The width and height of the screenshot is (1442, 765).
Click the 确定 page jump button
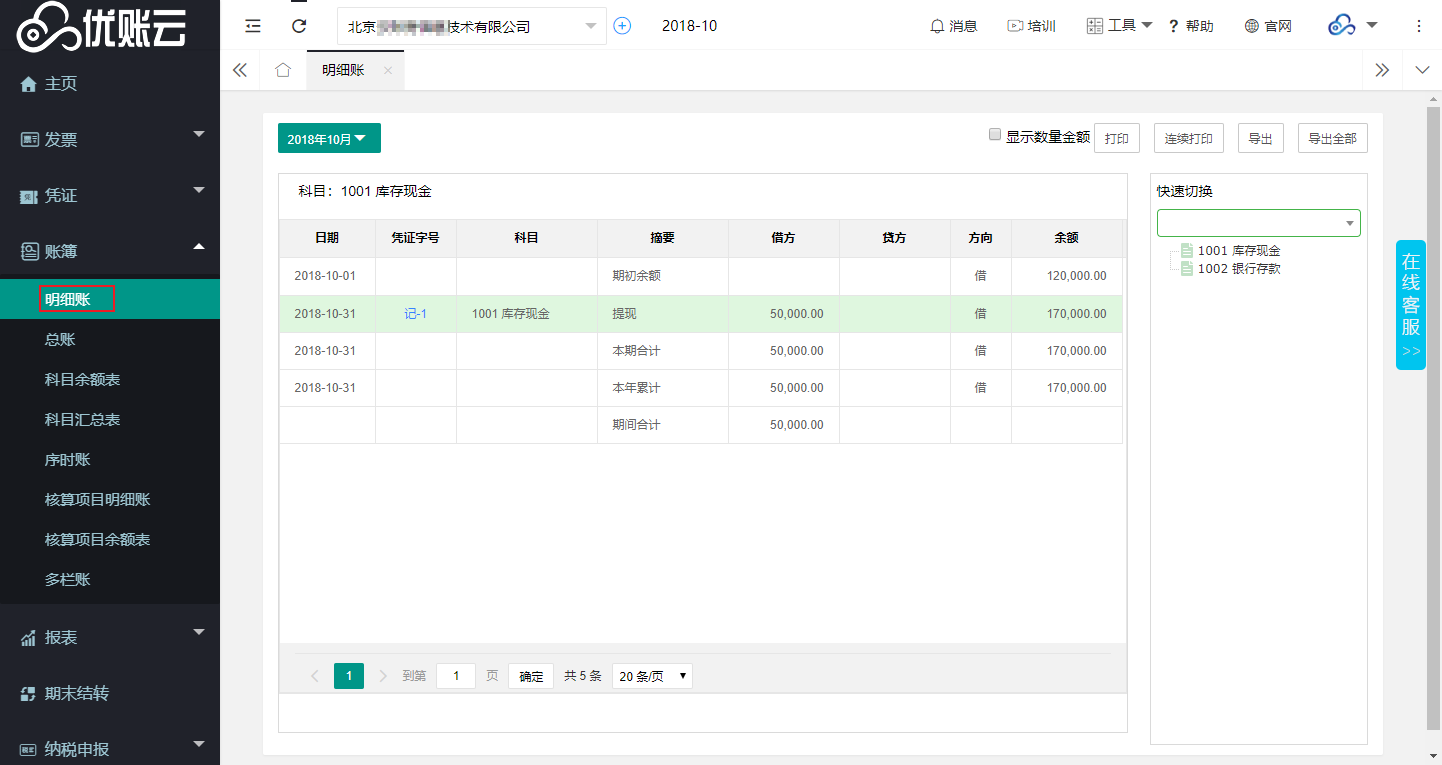pyautogui.click(x=531, y=676)
